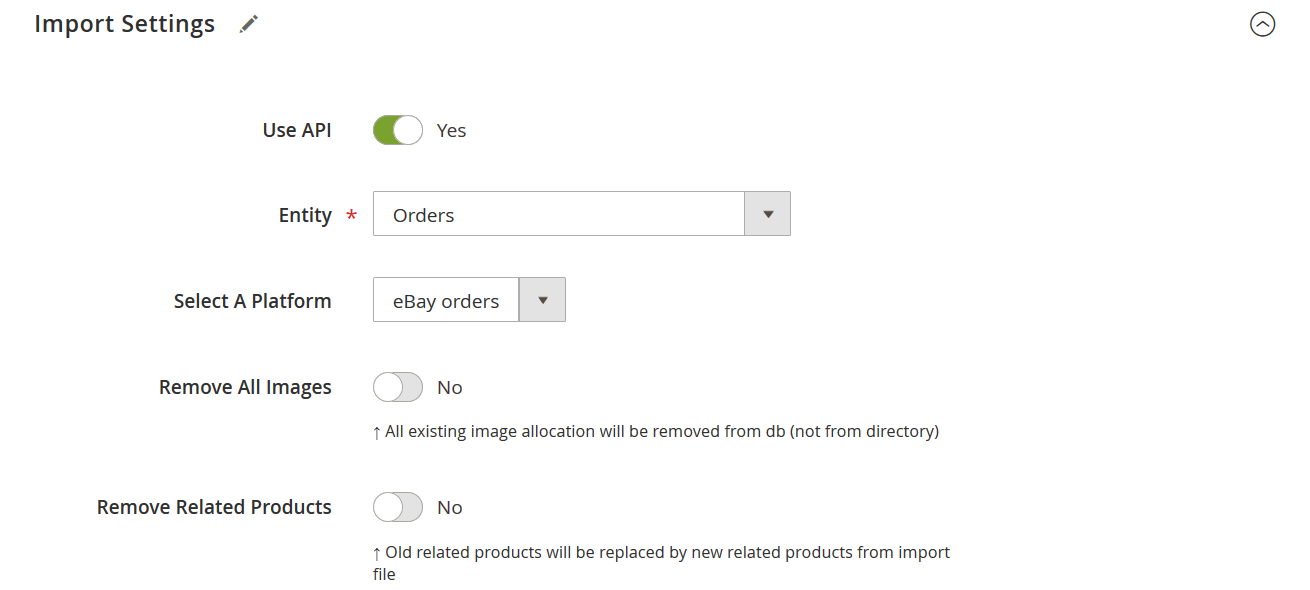Click the Remove All Images helper text
This screenshot has height=590, width=1310.
[x=655, y=431]
